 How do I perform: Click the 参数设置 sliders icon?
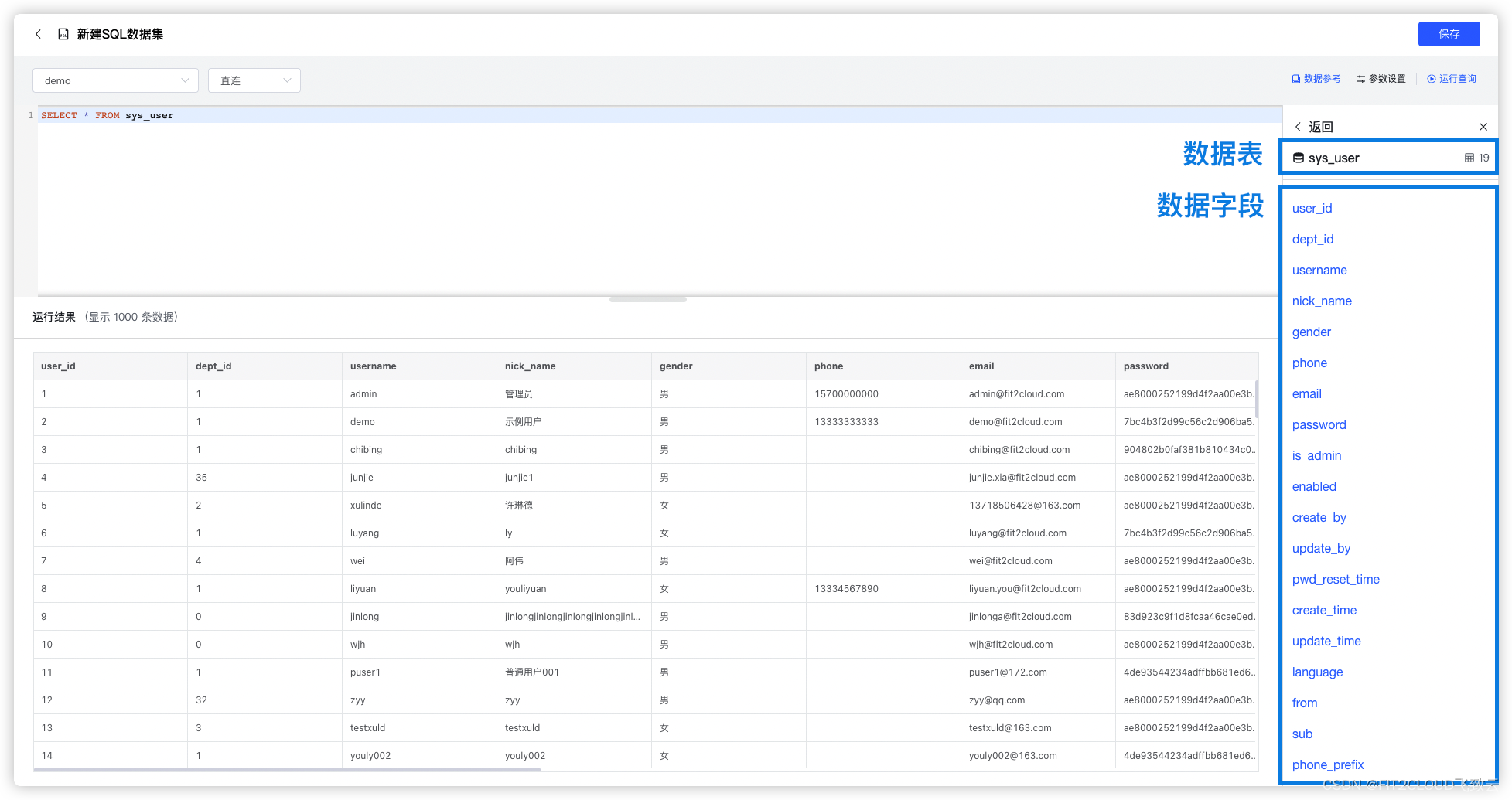pyautogui.click(x=1361, y=79)
